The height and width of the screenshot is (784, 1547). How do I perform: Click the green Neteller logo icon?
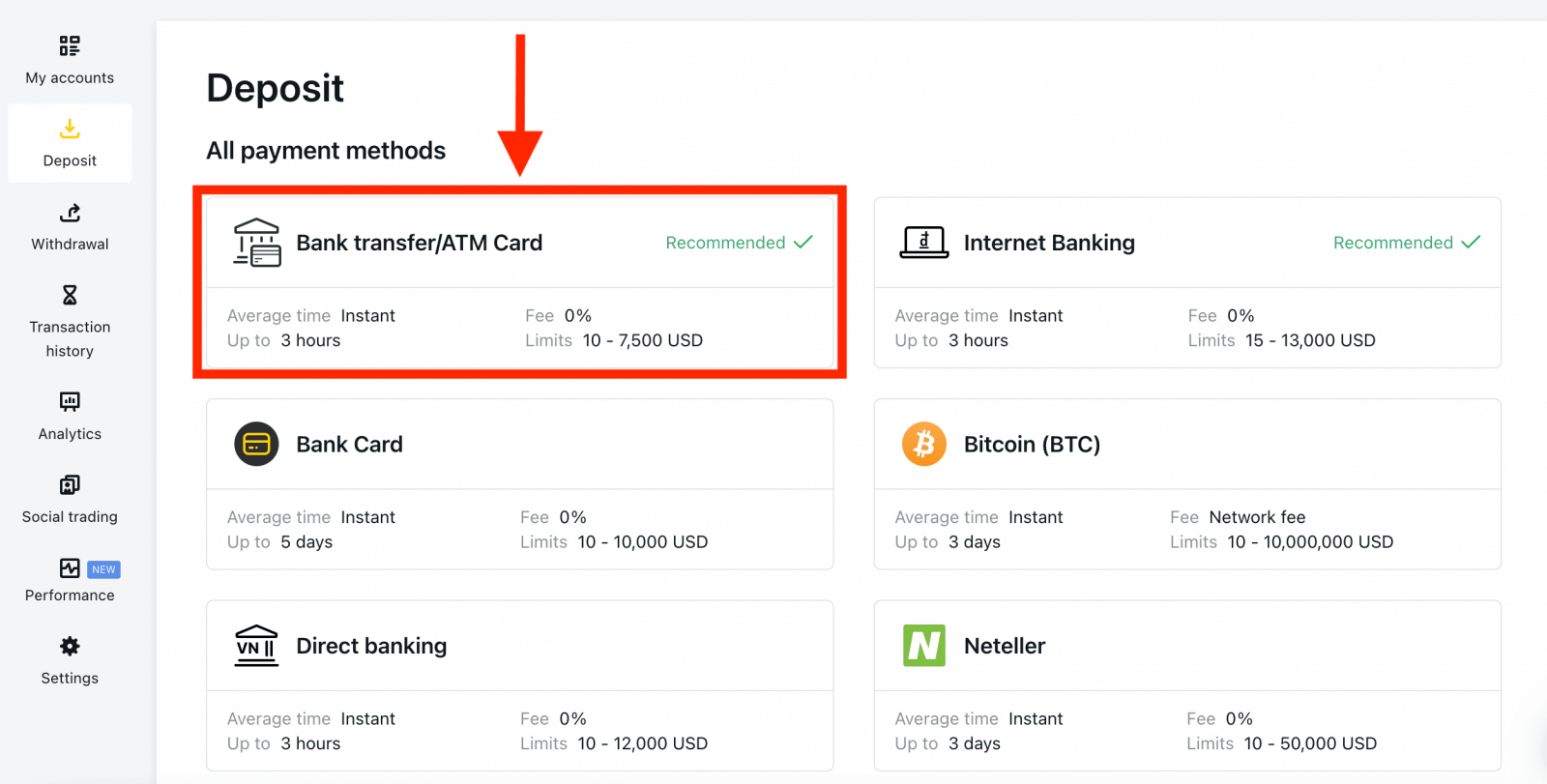(x=924, y=646)
